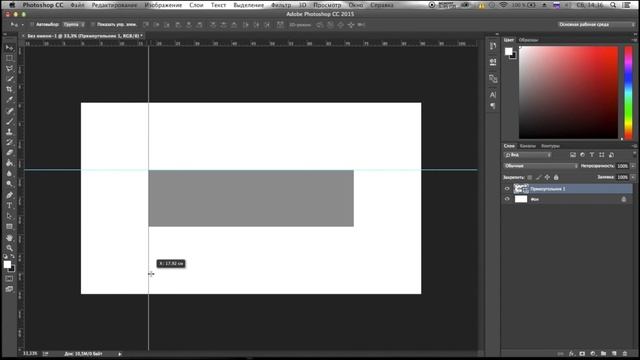Viewport: 640px width, 360px height.
Task: Open the Изображение menu
Action: tap(163, 5)
